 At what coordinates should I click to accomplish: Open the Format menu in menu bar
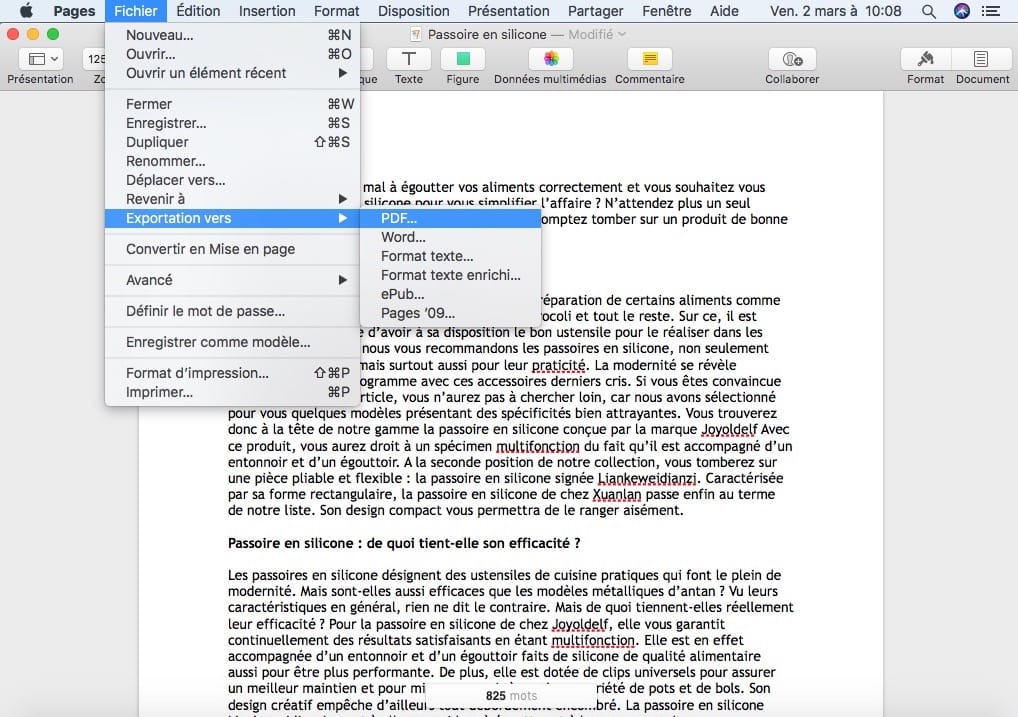pos(336,11)
